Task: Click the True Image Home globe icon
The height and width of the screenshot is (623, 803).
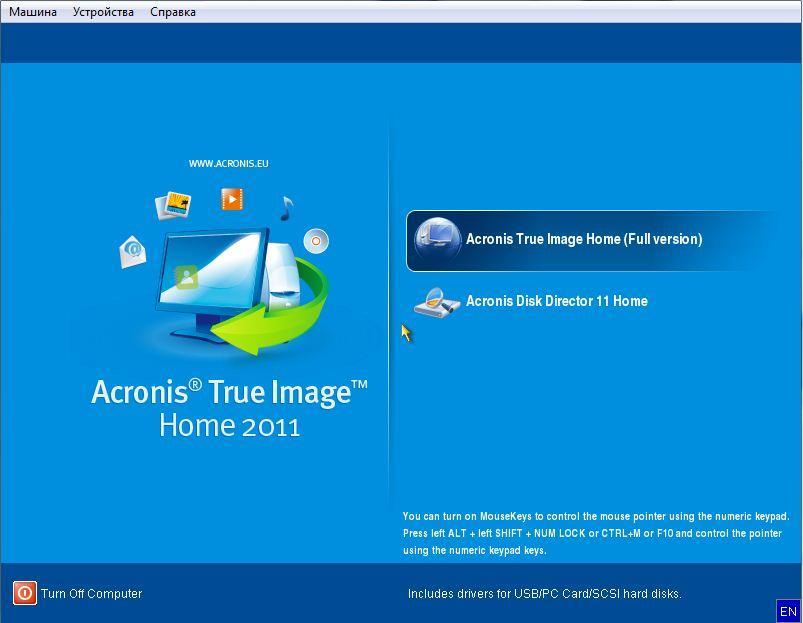Action: [x=437, y=240]
